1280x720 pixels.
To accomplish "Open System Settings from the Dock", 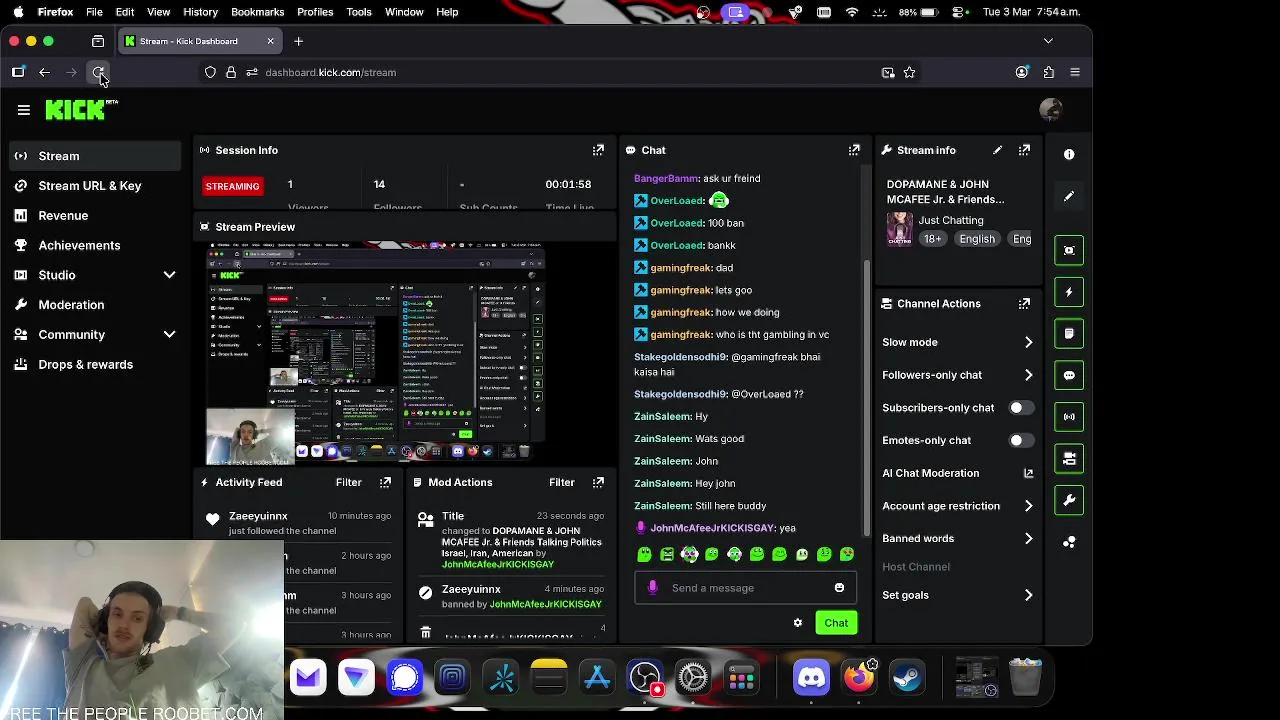I will pyautogui.click(x=693, y=678).
